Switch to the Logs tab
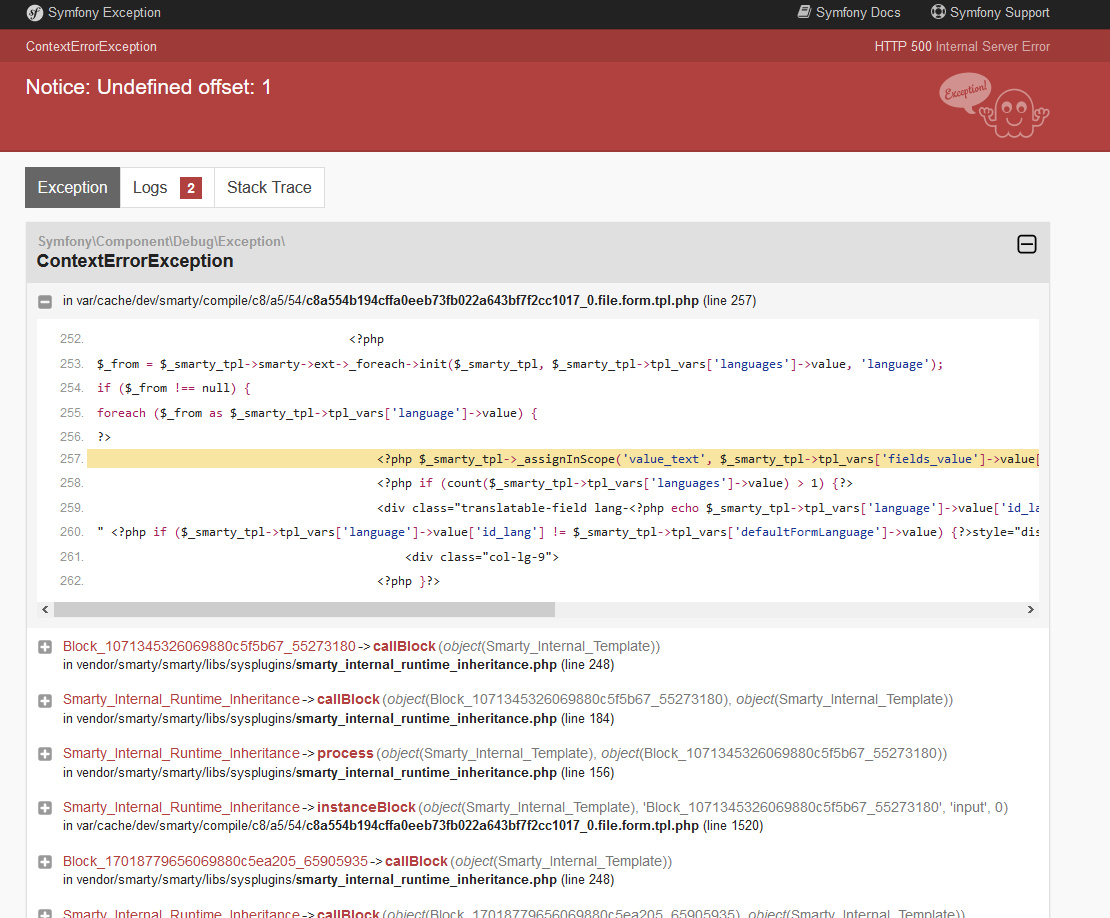Image resolution: width=1110 pixels, height=918 pixels. coord(167,188)
